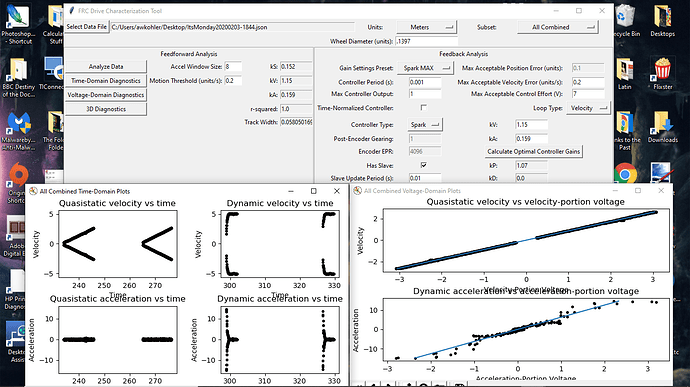Open the Malwarebytes Anti-Malware shortcut

point(18,130)
